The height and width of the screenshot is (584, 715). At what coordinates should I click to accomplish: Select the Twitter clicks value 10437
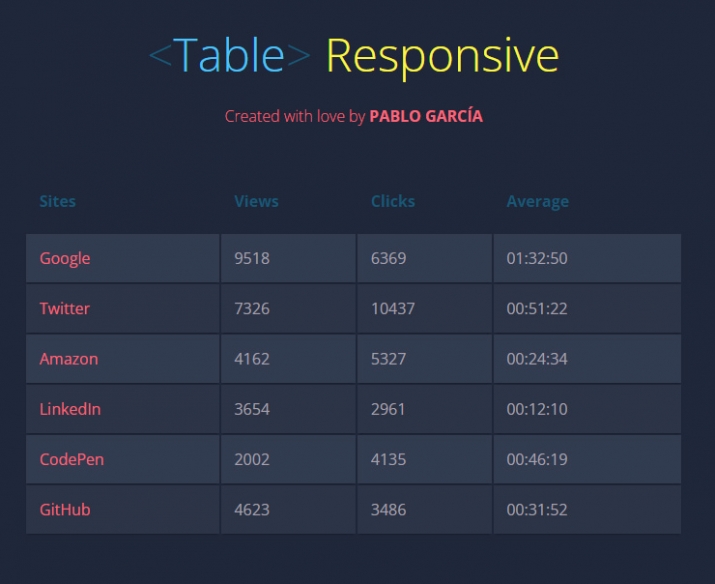pyautogui.click(x=393, y=309)
